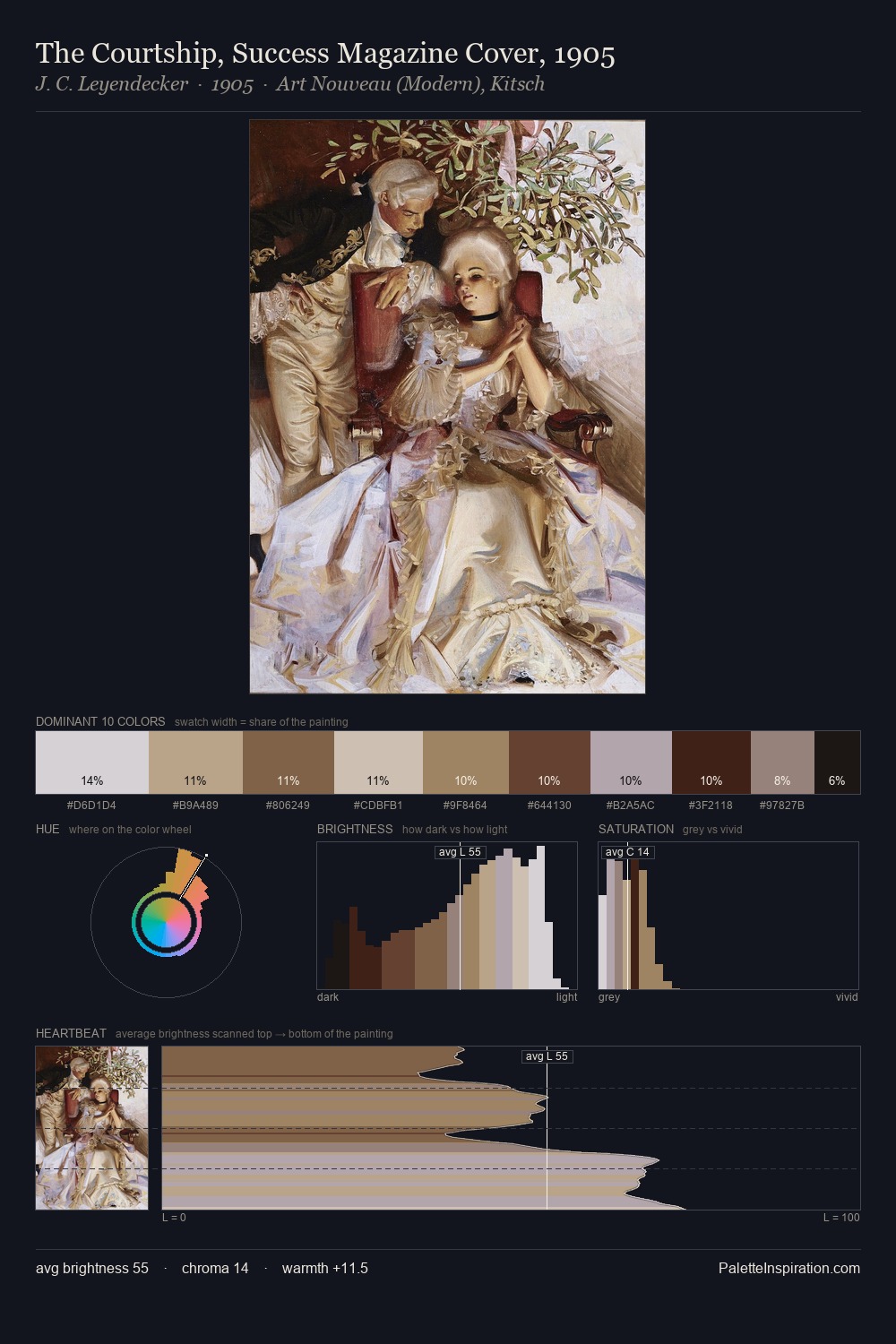Click the hex code #9F8464 text

(x=465, y=806)
